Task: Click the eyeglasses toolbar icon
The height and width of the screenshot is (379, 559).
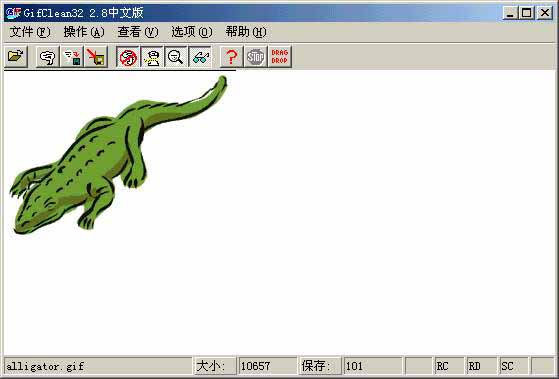Action: click(200, 57)
